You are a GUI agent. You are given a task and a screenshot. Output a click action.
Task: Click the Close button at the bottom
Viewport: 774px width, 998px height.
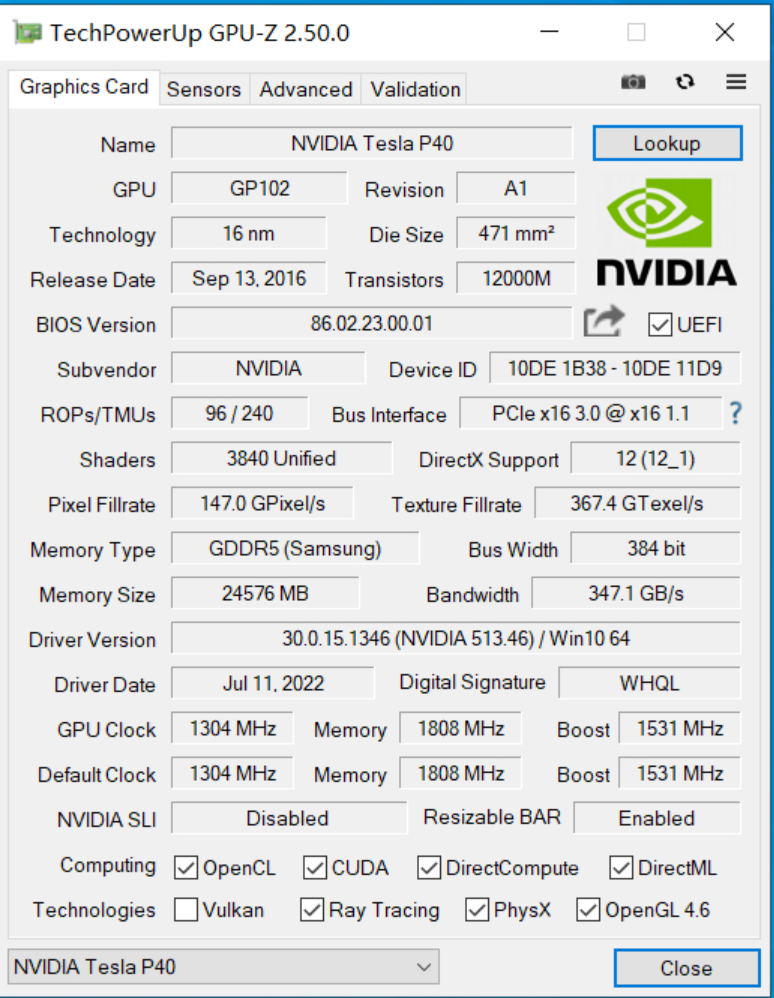tap(686, 968)
